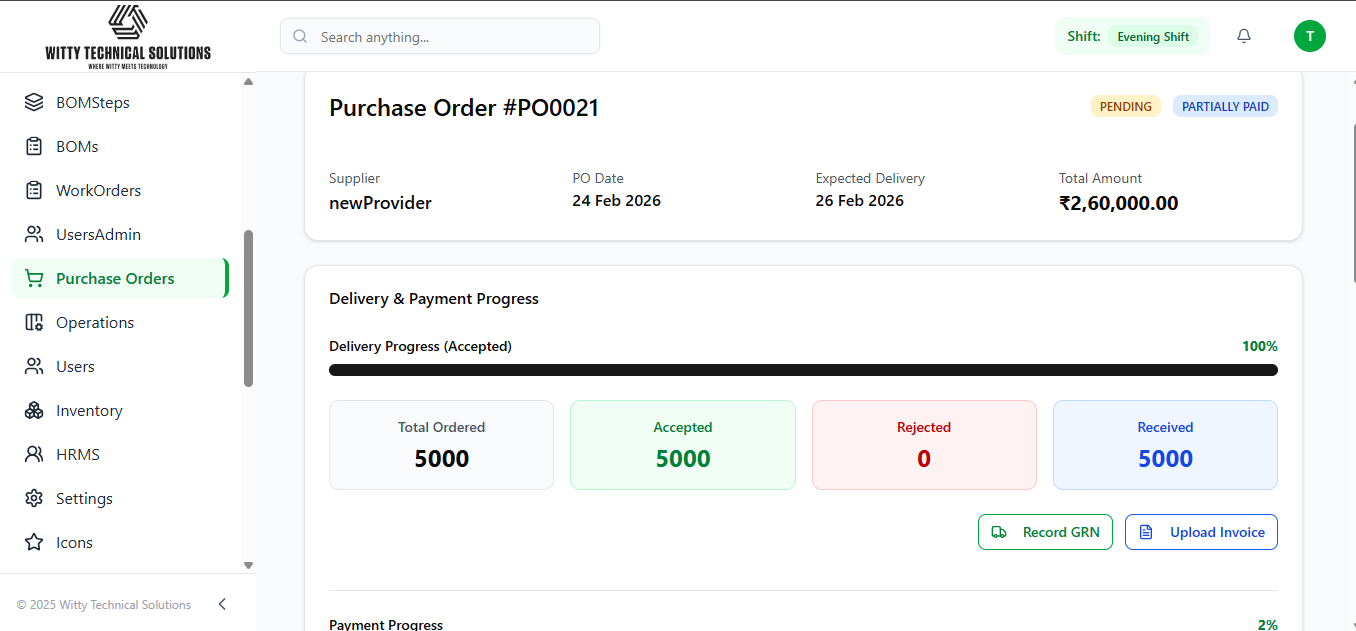Click the scrollbar down arrow
Viewport: 1356px width, 631px height.
point(247,565)
